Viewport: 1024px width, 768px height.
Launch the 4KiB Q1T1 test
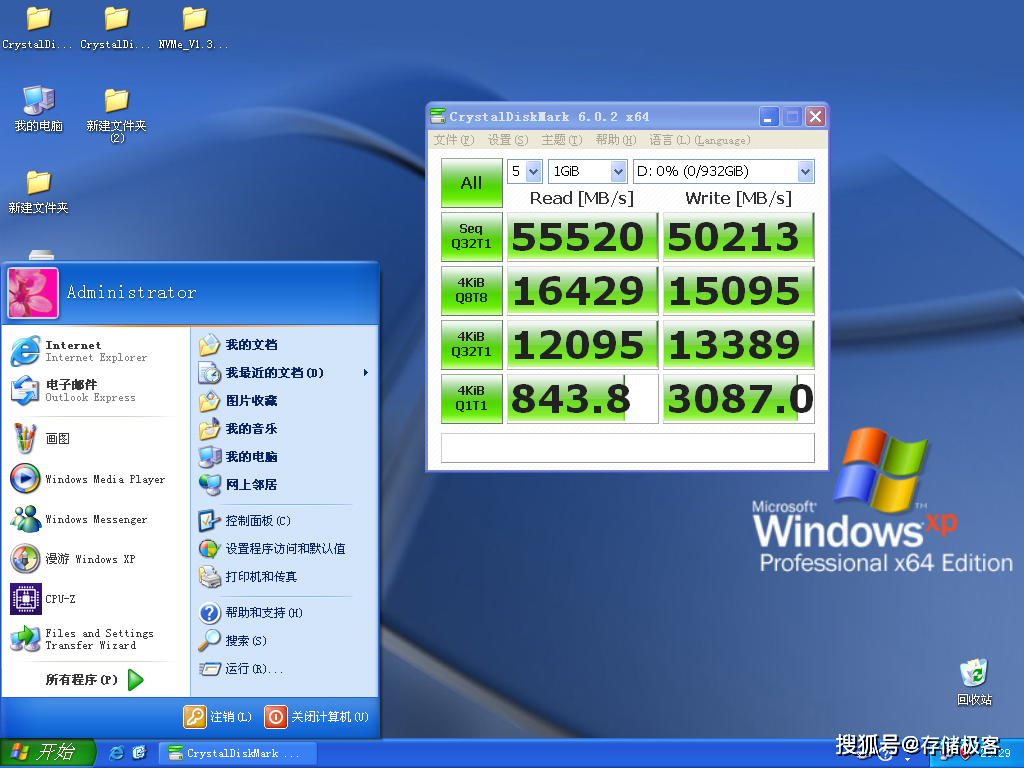click(x=472, y=398)
